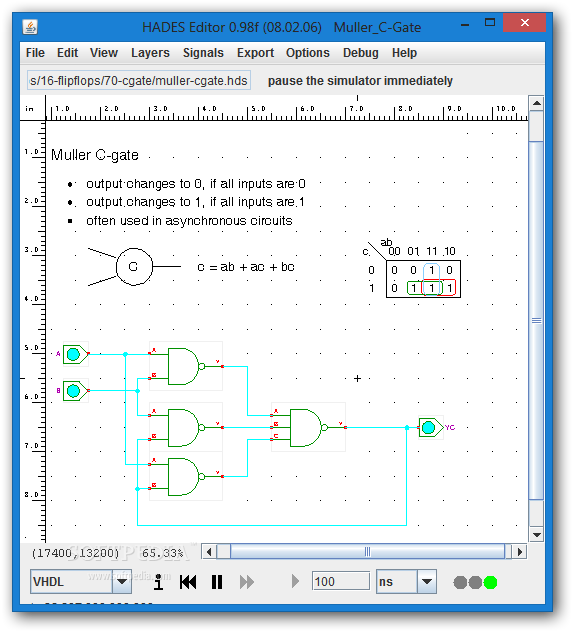
Task: Open the Export menu
Action: 255,53
